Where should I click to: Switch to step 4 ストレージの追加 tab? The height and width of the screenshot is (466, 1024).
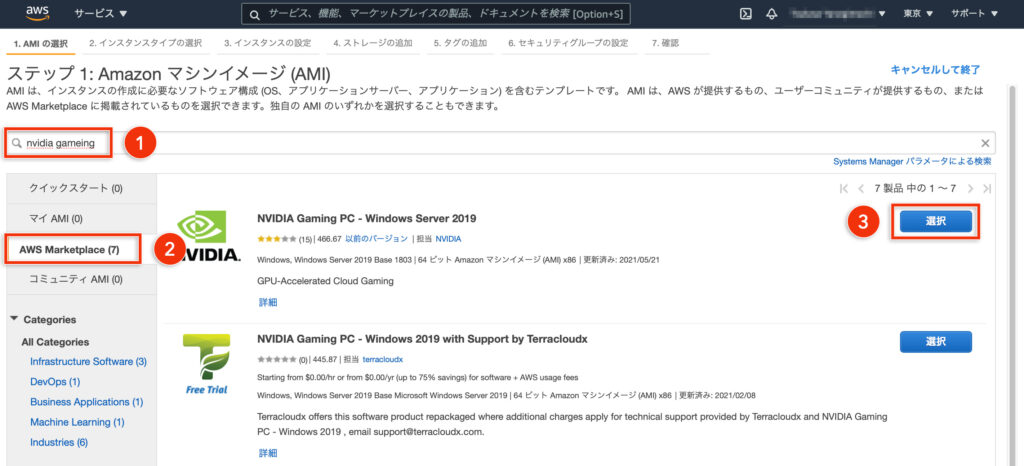click(x=373, y=43)
